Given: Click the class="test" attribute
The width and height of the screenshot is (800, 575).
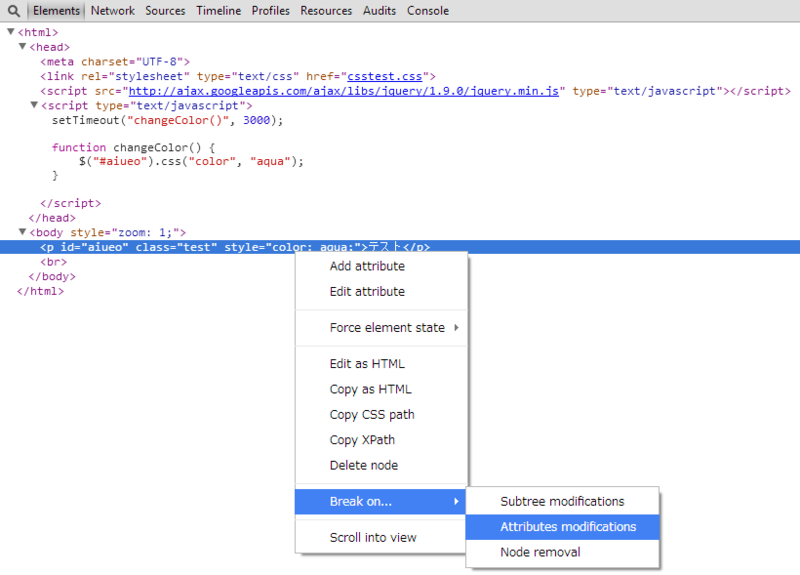Looking at the screenshot, I should [x=176, y=247].
